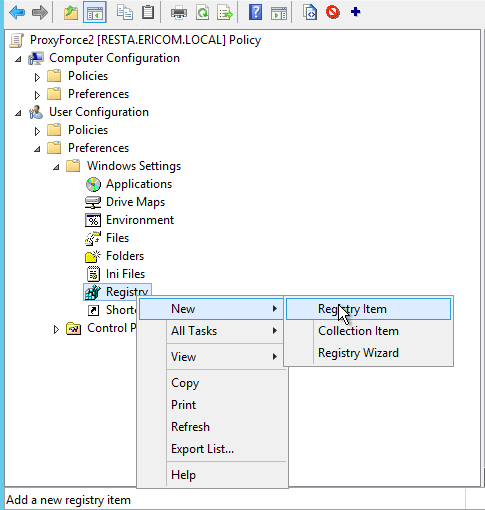Click the Up one level folder icon
This screenshot has height=510, width=485.
(x=71, y=13)
